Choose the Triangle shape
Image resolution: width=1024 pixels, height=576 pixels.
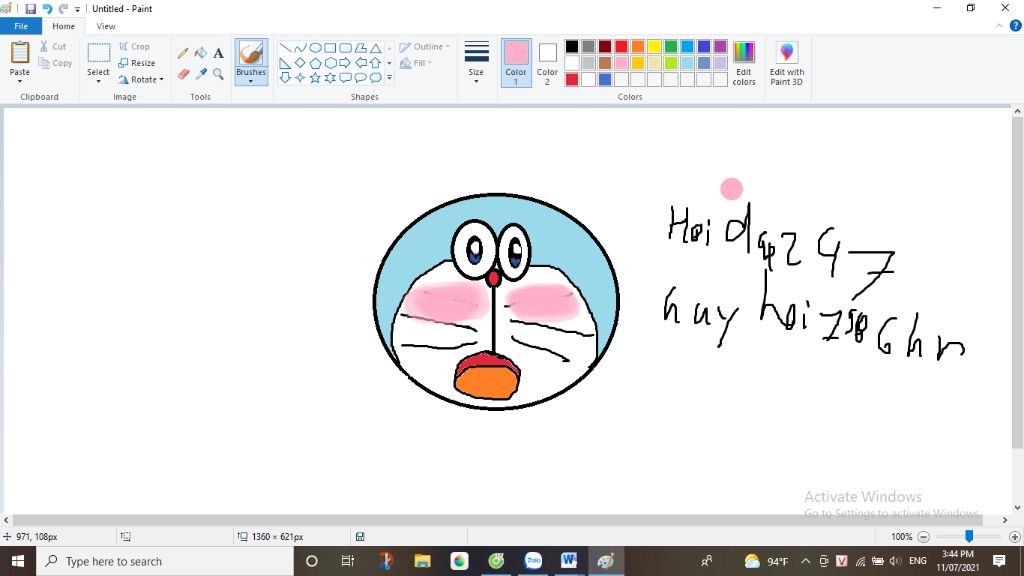[376, 48]
